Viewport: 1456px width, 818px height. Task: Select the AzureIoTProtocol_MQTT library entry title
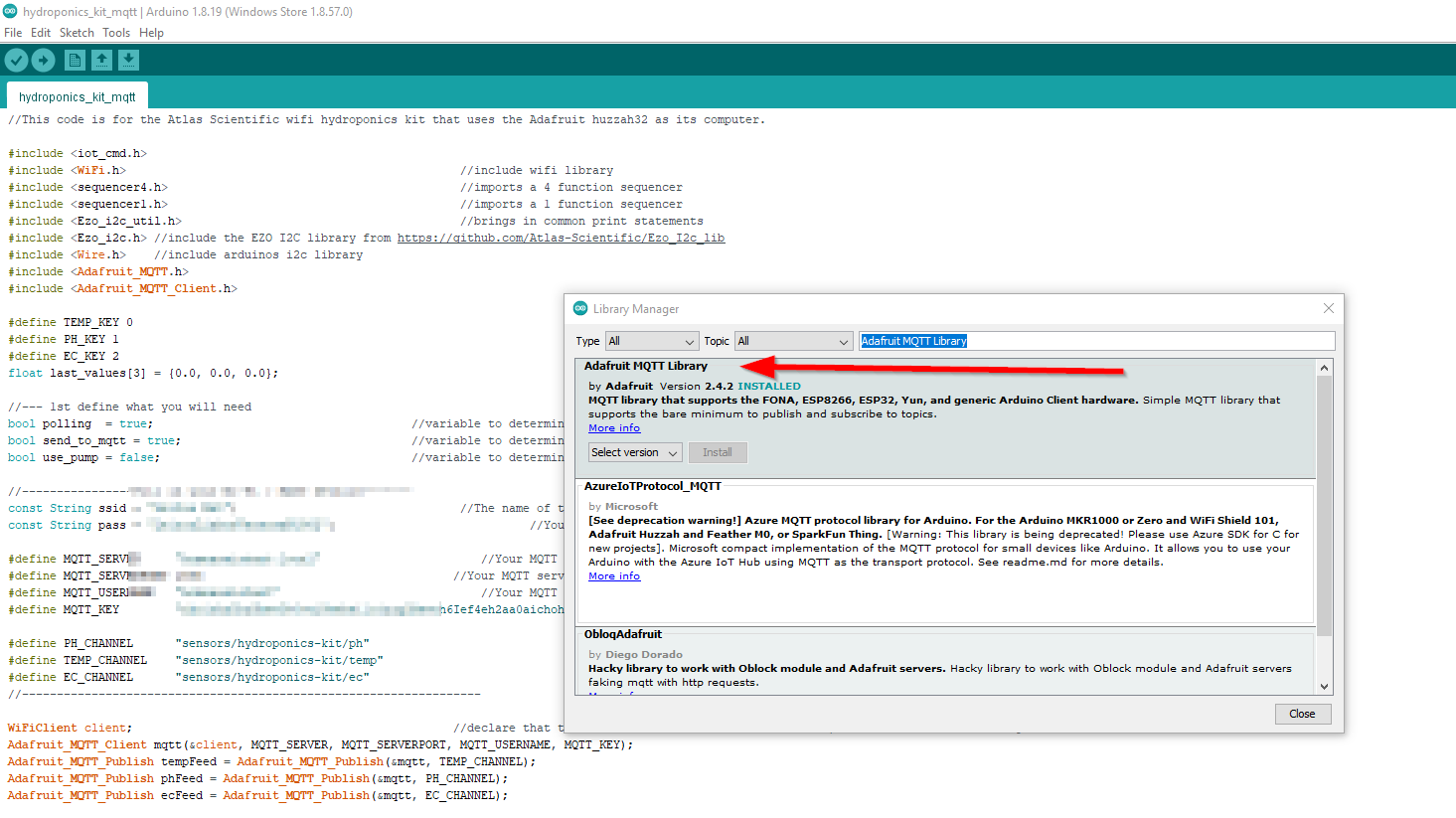pos(653,486)
